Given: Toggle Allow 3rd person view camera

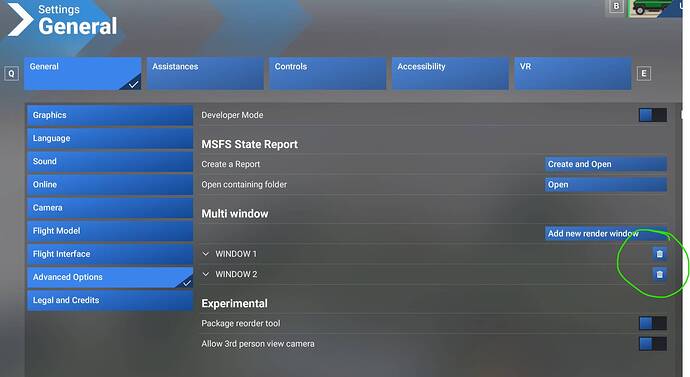Looking at the screenshot, I should 653,344.
